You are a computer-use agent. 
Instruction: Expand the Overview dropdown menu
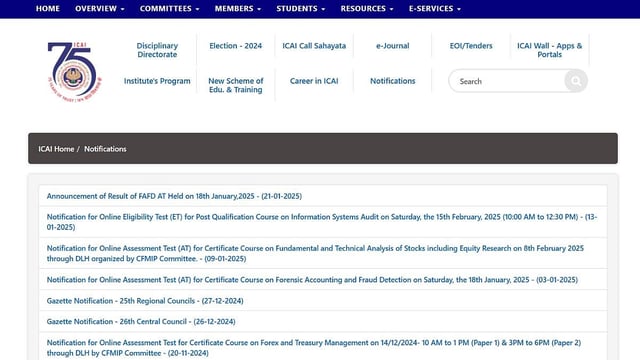(100, 9)
